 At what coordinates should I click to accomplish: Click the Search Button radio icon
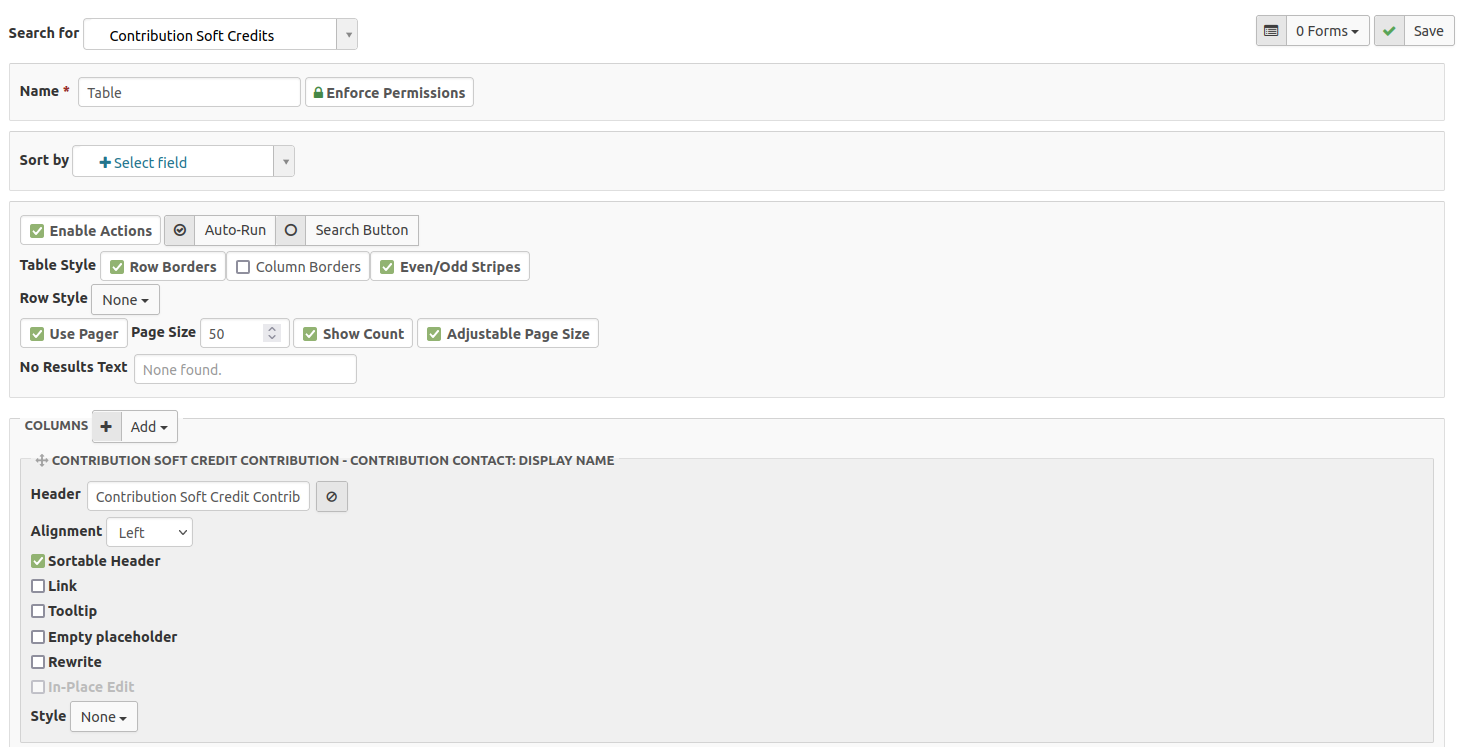coord(291,230)
